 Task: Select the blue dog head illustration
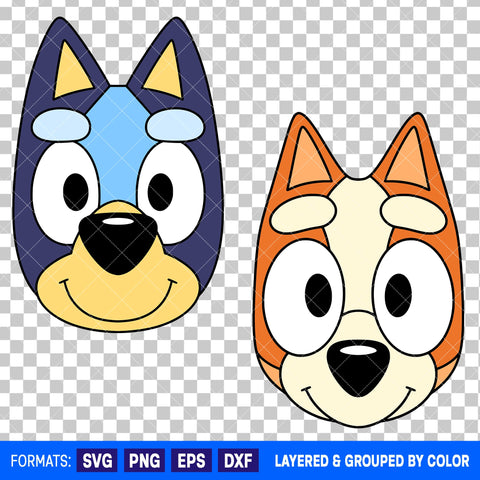pyautogui.click(x=118, y=174)
